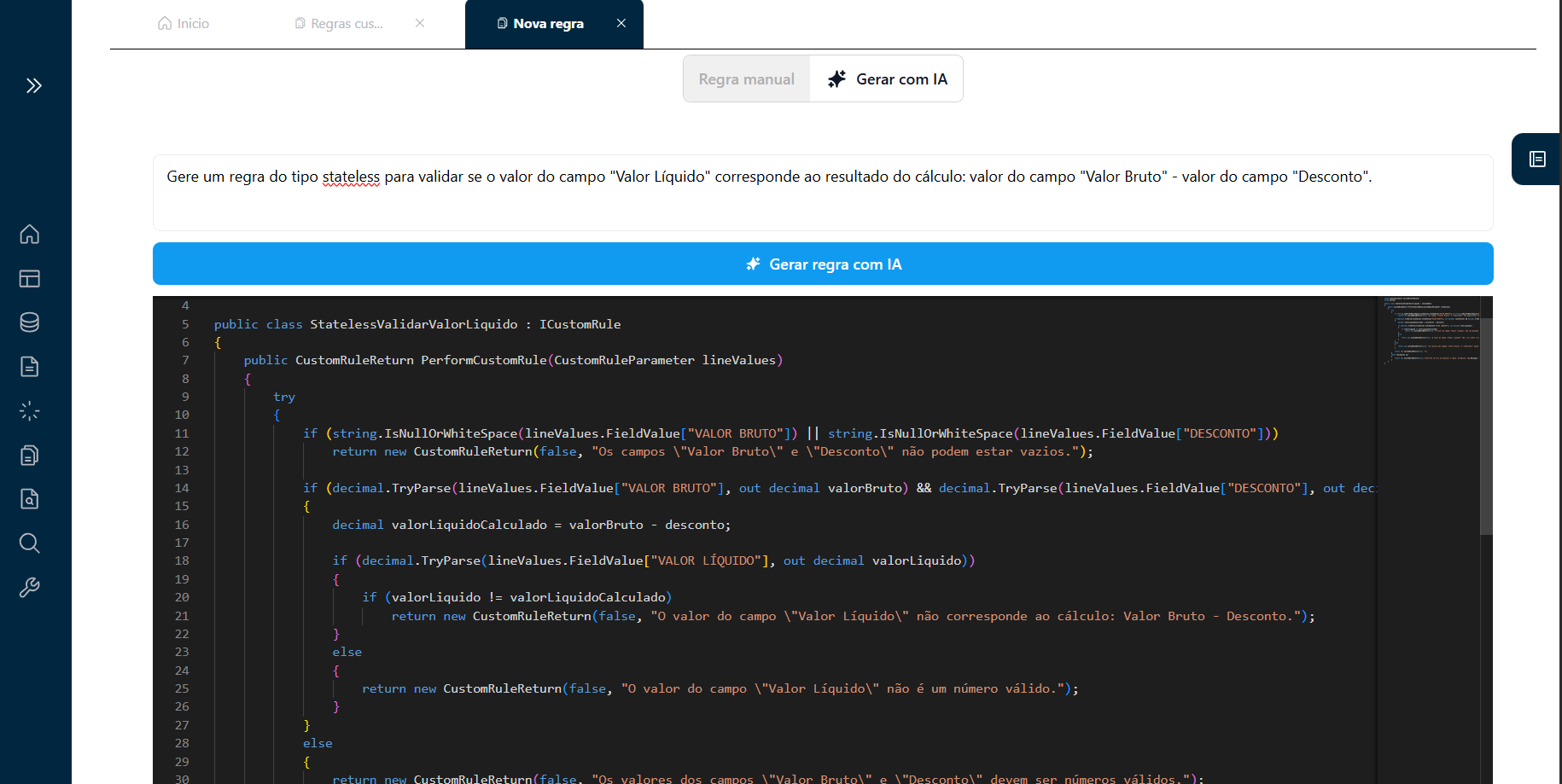Open the wrench settings icon
The image size is (1562, 784).
click(29, 587)
